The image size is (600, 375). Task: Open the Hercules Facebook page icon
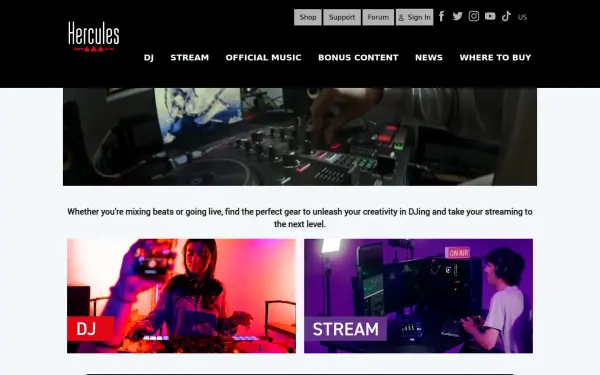pos(442,16)
